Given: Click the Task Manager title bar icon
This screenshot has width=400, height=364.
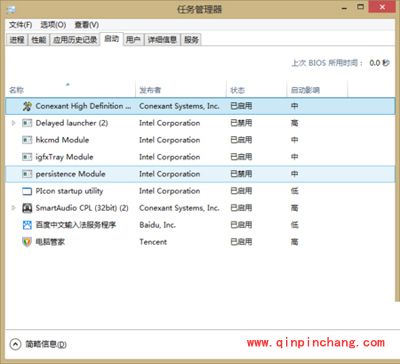Looking at the screenshot, I should (x=11, y=9).
